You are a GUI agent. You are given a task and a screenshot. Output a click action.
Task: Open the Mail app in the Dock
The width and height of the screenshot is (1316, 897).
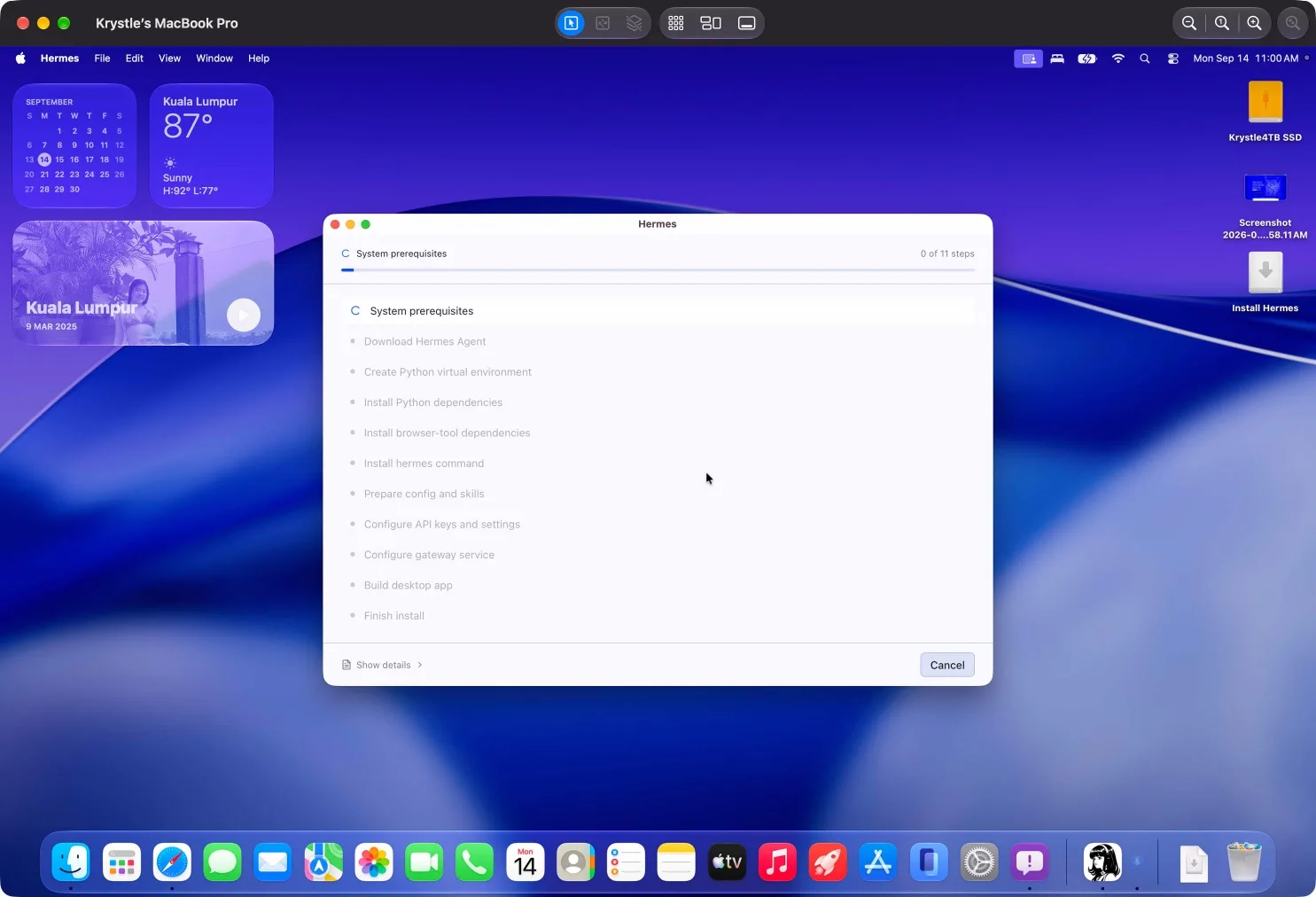tap(273, 862)
